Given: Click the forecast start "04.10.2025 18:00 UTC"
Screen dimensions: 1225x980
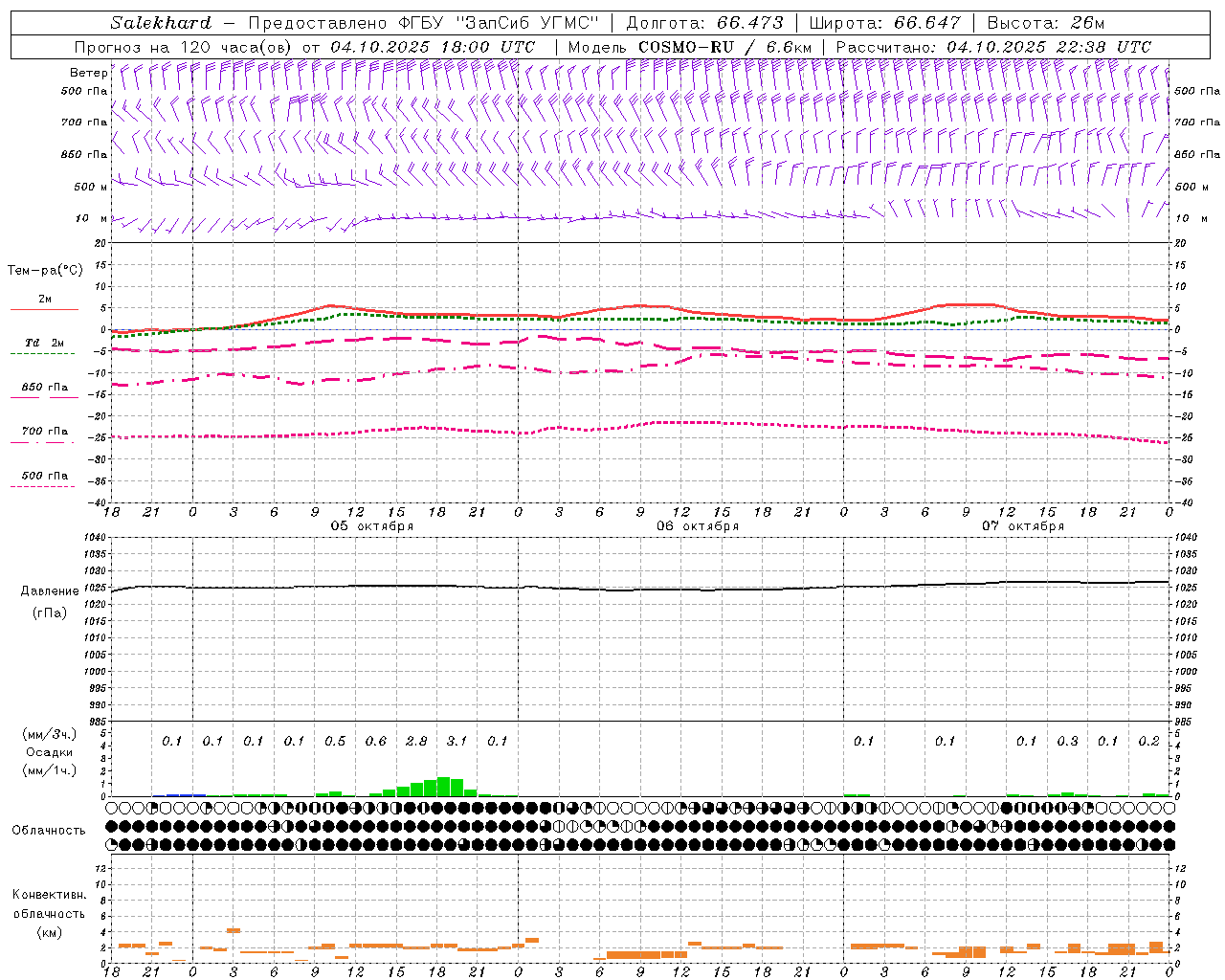Looking at the screenshot, I should coord(432,47).
